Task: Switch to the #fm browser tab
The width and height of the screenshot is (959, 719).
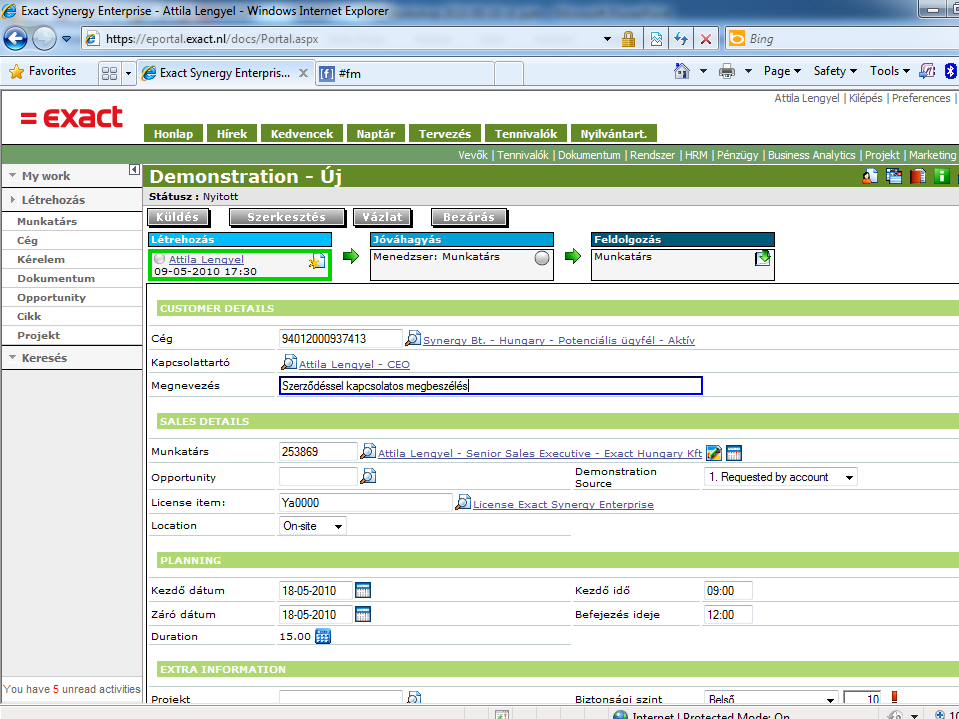Action: click(406, 73)
